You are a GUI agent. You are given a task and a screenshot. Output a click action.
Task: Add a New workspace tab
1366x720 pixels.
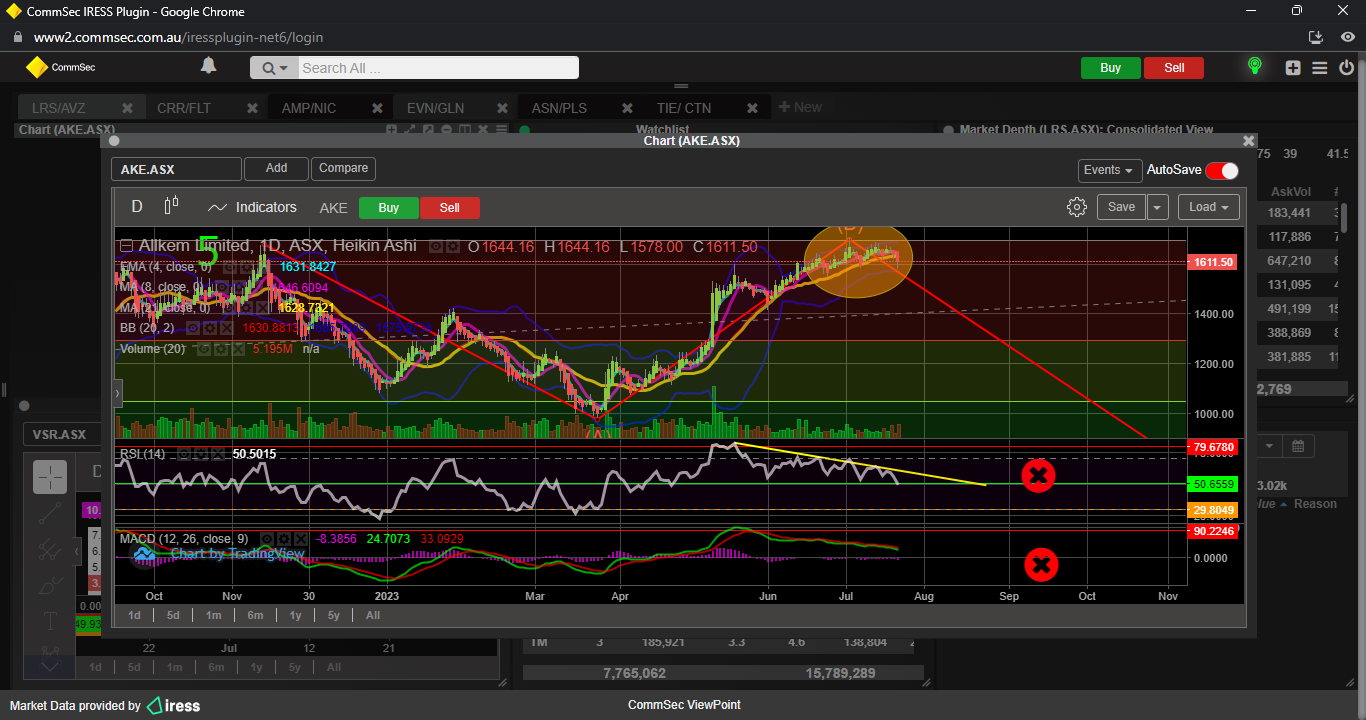tap(800, 107)
